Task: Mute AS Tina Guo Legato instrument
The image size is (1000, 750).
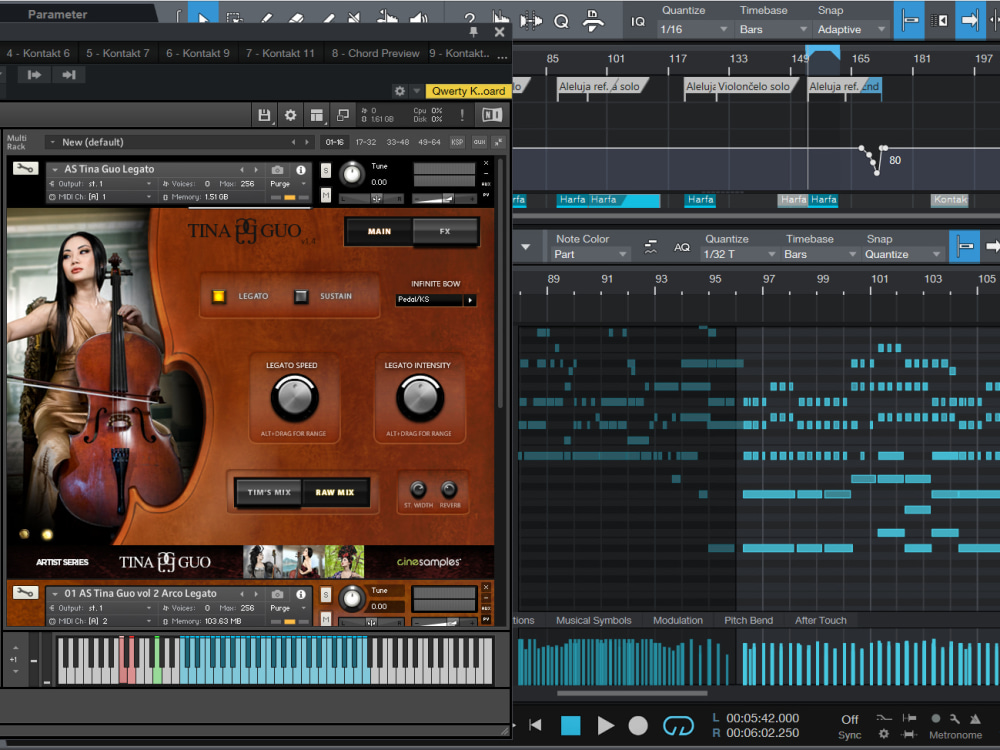Action: tap(326, 195)
